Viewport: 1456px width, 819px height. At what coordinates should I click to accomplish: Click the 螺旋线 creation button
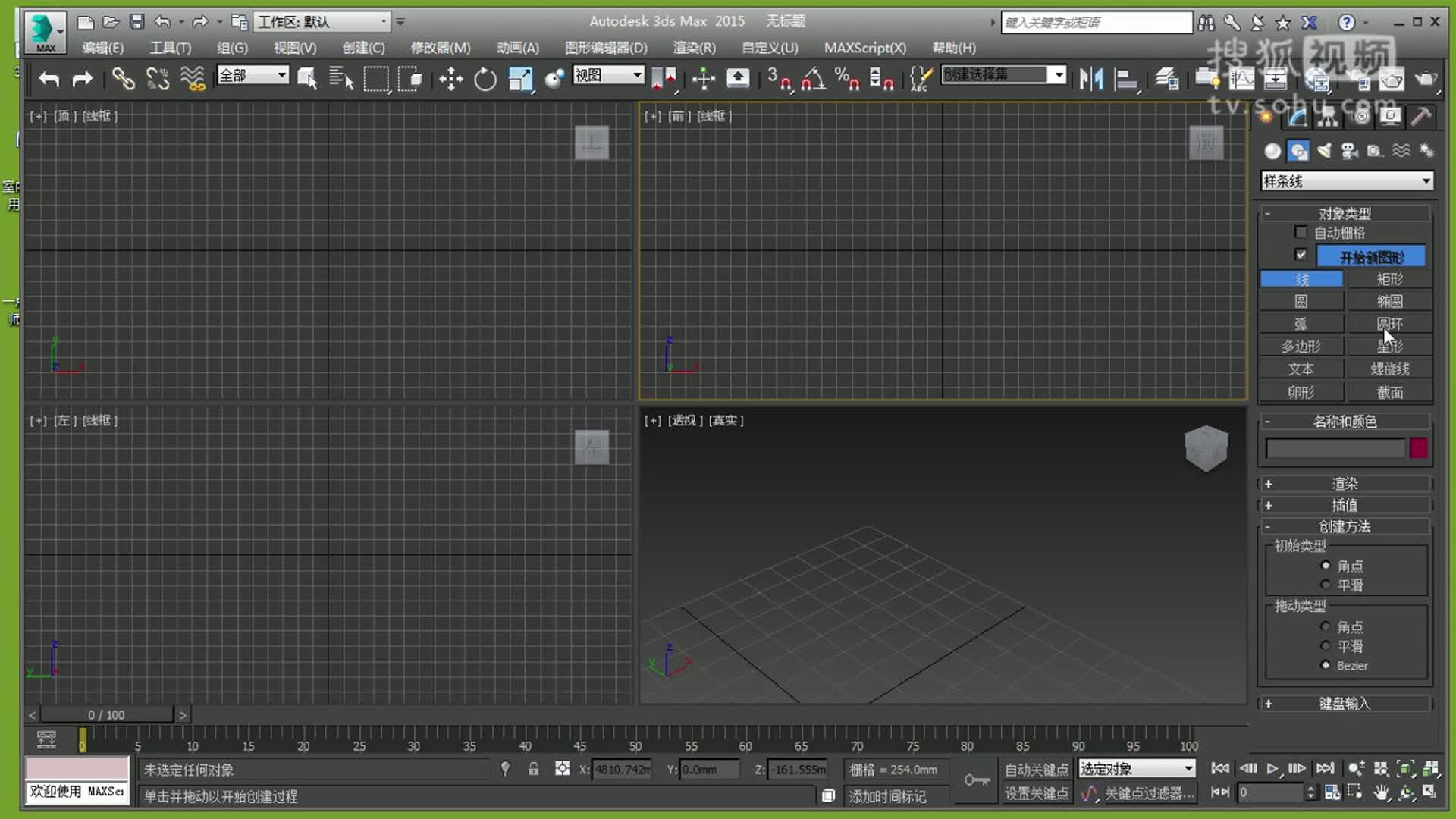click(x=1389, y=369)
